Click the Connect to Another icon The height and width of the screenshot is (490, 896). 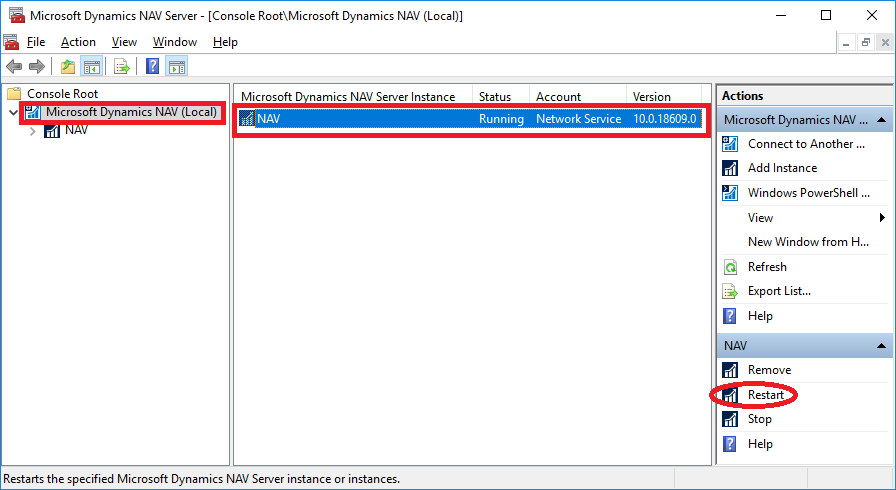(730, 144)
